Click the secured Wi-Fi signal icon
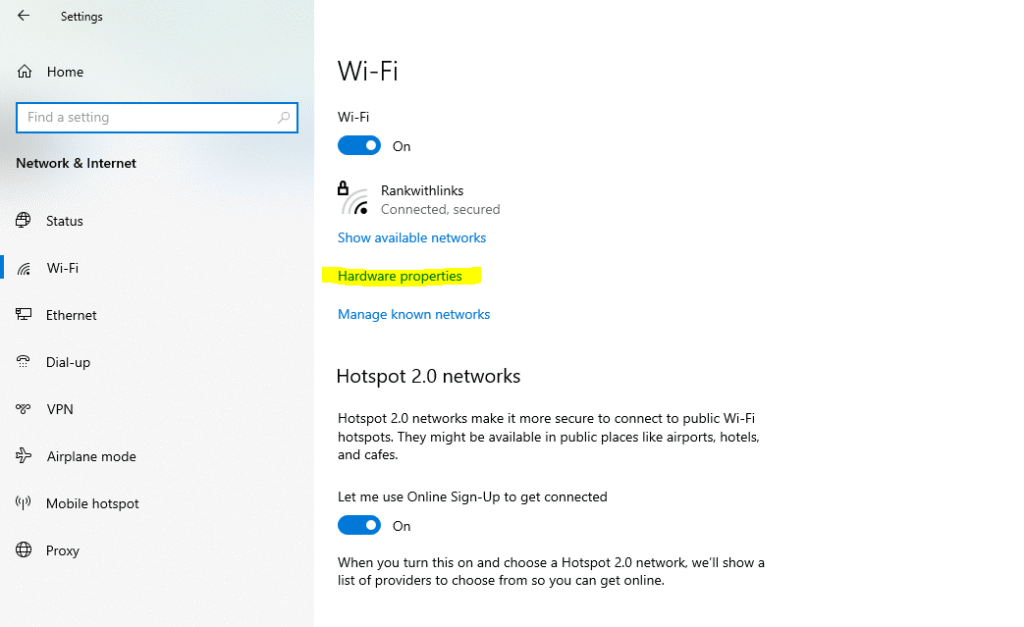 pyautogui.click(x=354, y=200)
